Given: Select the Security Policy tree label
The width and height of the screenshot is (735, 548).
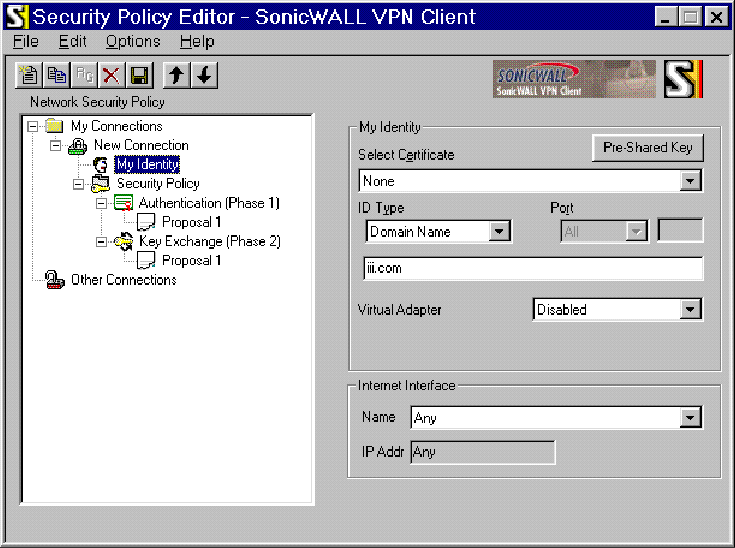Looking at the screenshot, I should pos(158,184).
